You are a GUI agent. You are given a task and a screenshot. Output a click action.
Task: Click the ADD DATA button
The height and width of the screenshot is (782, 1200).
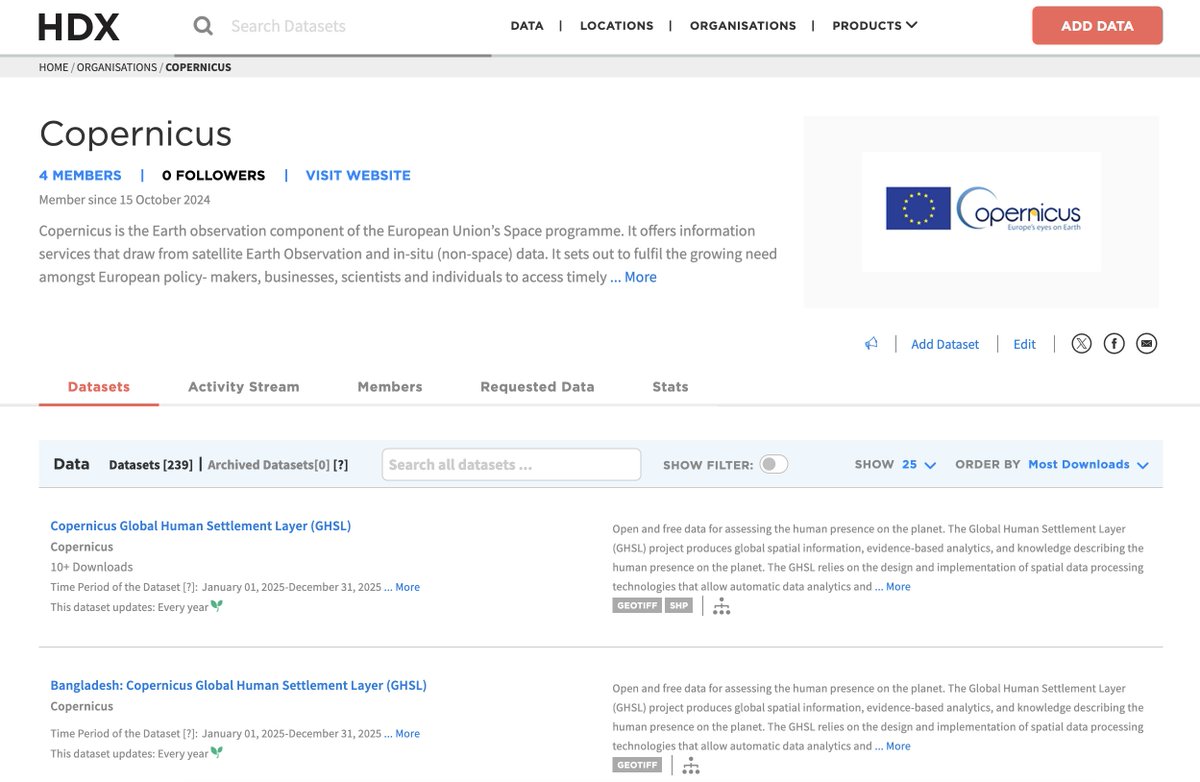pos(1097,26)
